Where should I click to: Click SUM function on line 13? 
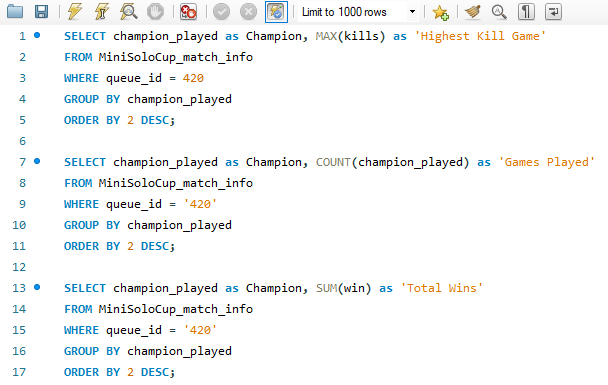tap(326, 288)
